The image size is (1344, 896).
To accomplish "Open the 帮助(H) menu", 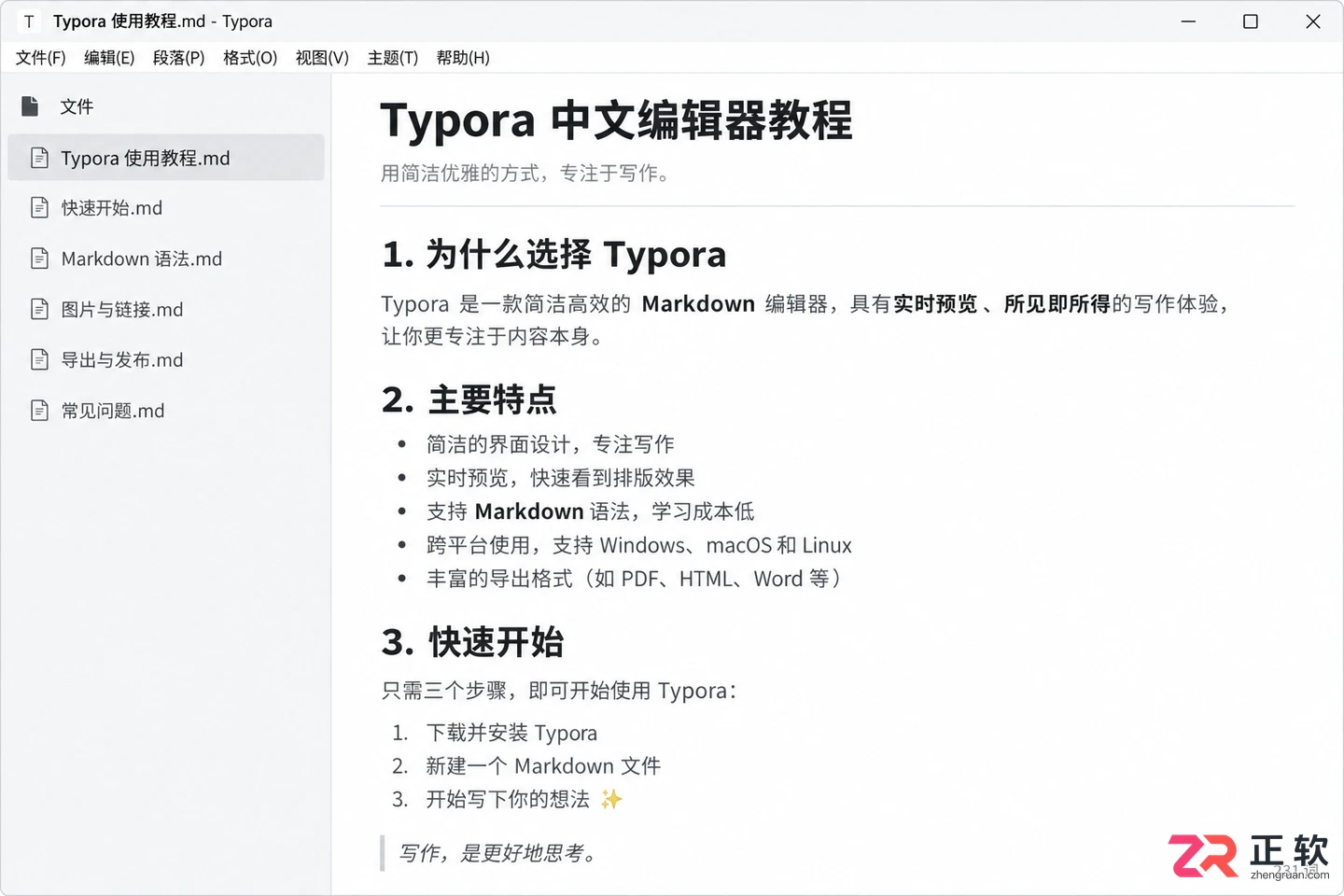I will point(463,58).
